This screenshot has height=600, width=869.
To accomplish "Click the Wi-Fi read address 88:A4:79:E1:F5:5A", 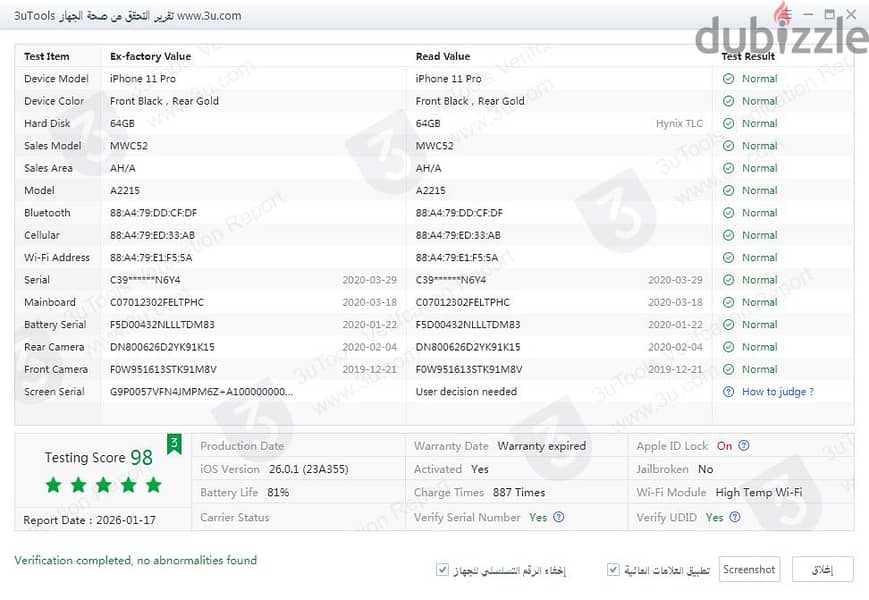I will pos(457,258).
